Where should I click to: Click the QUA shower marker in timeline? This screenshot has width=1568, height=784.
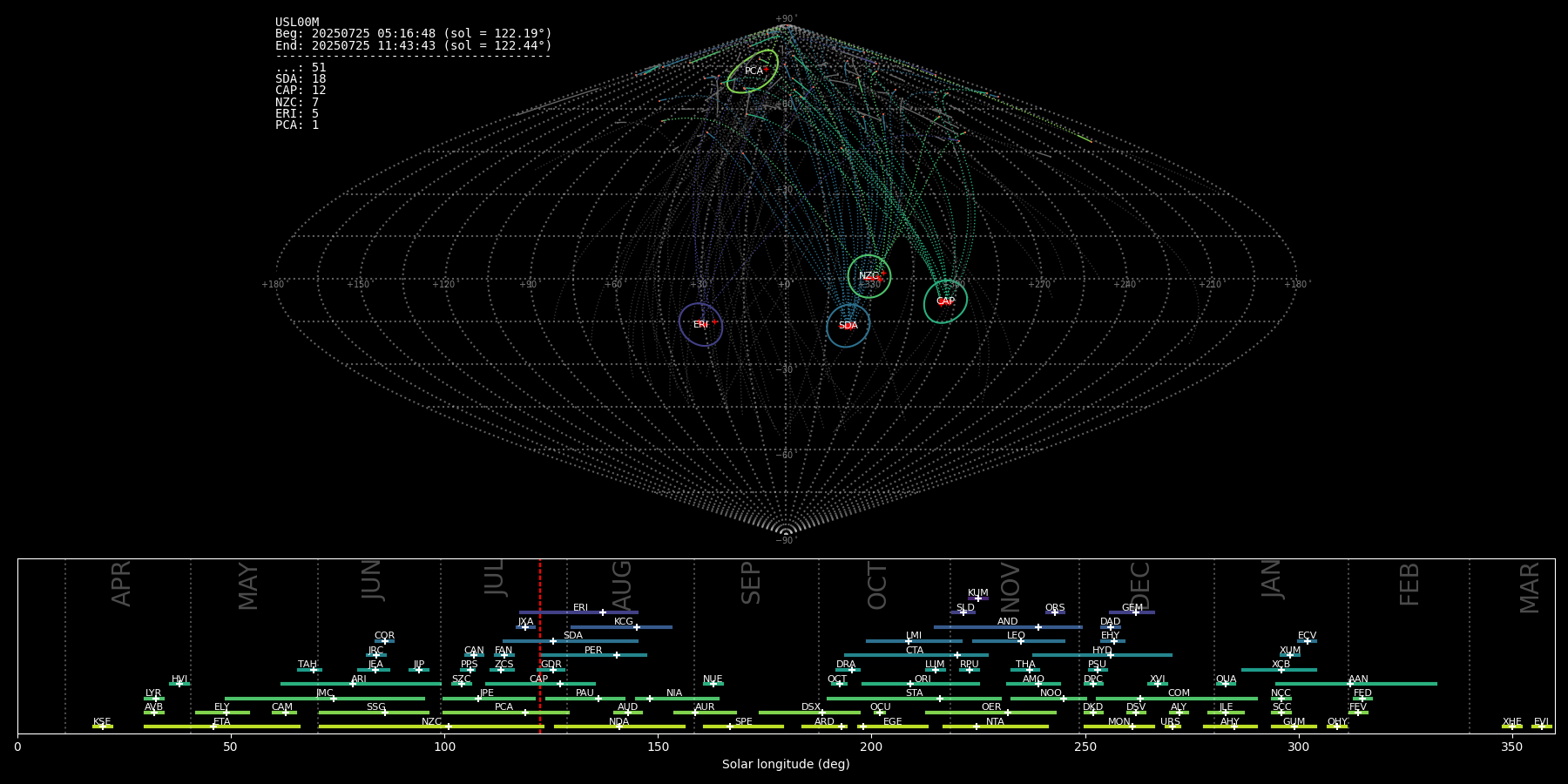tap(1226, 684)
